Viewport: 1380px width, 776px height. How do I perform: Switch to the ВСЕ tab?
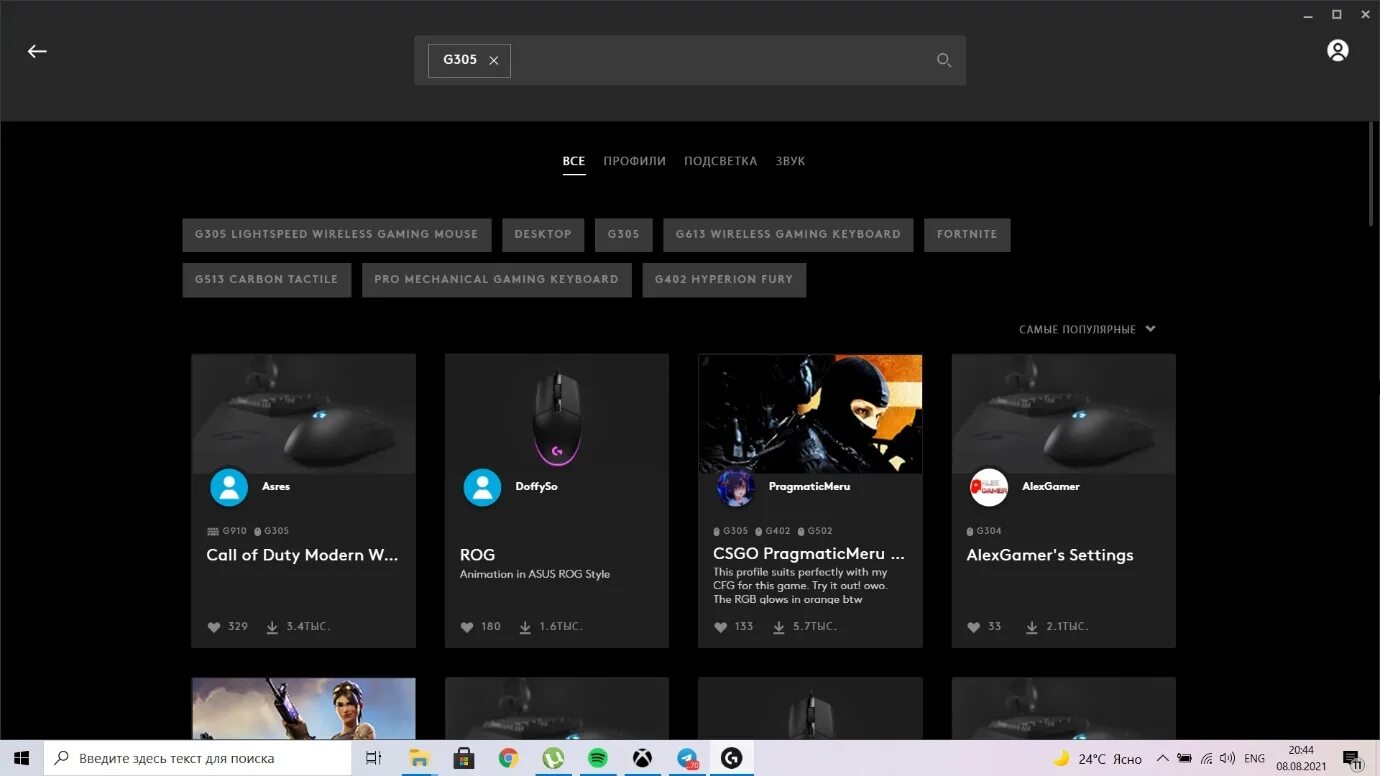click(574, 161)
